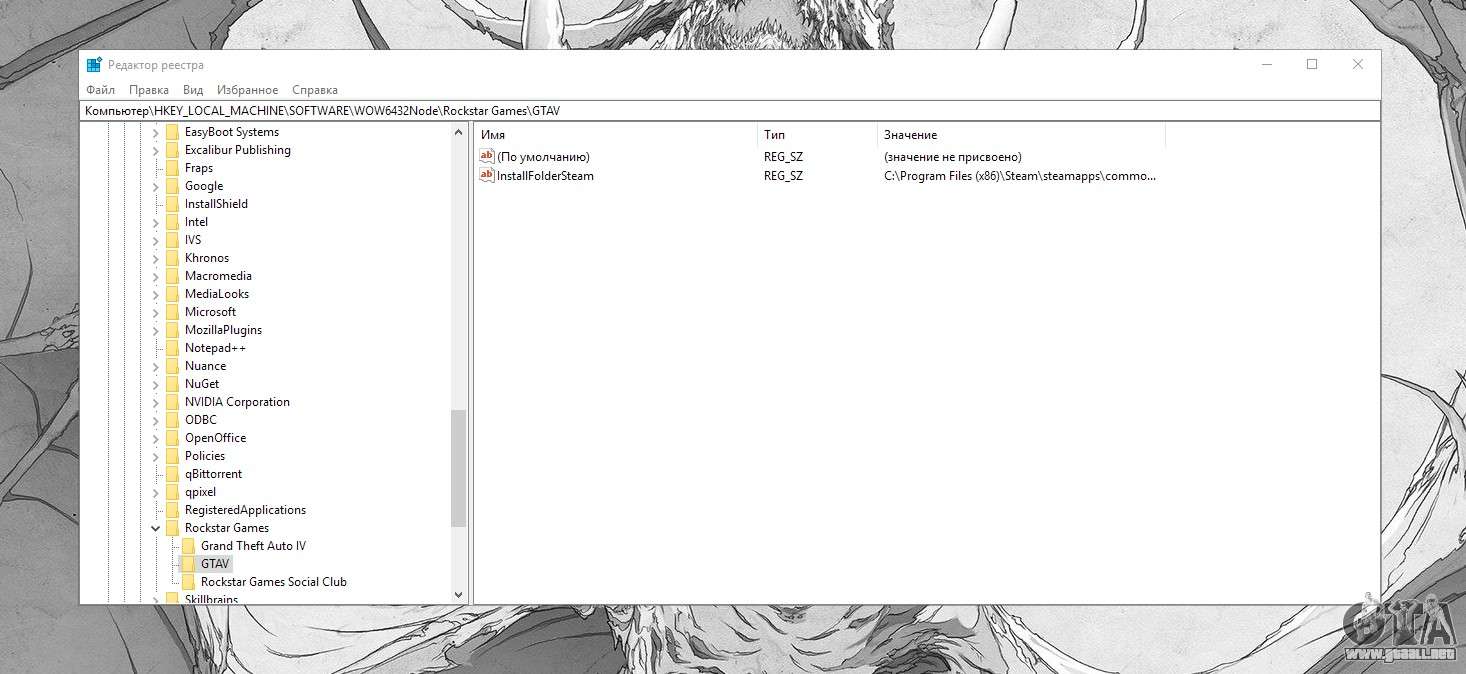Click the NuGet folder icon
1466x674 pixels.
173,384
